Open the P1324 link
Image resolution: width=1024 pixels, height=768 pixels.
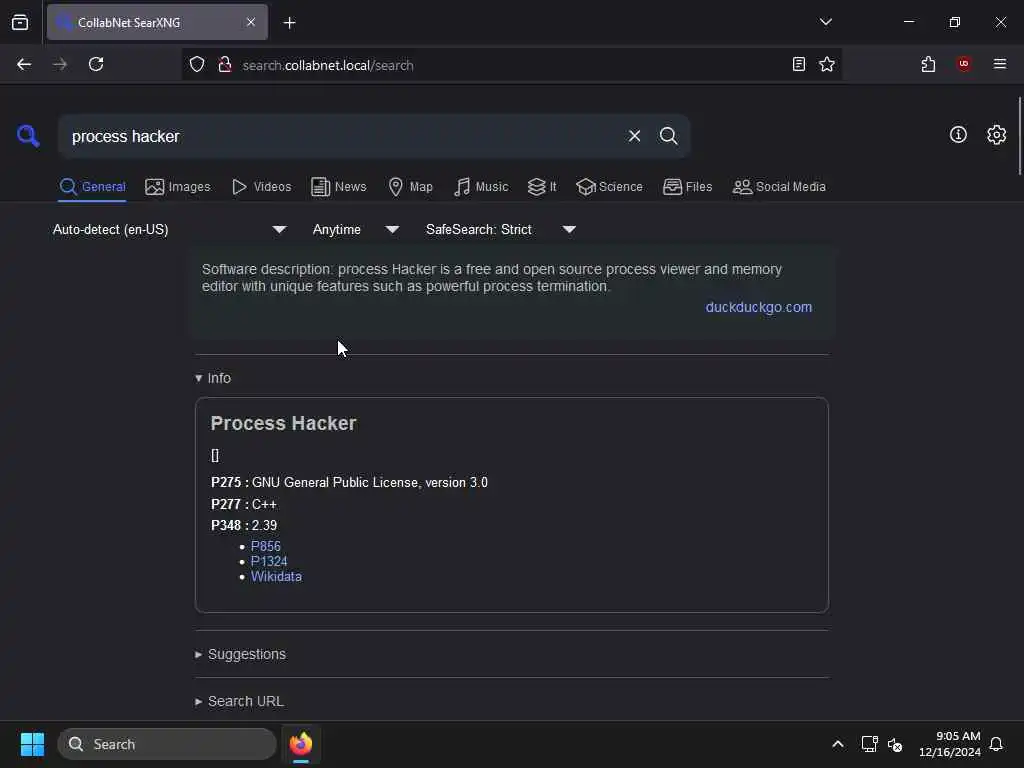(268, 561)
